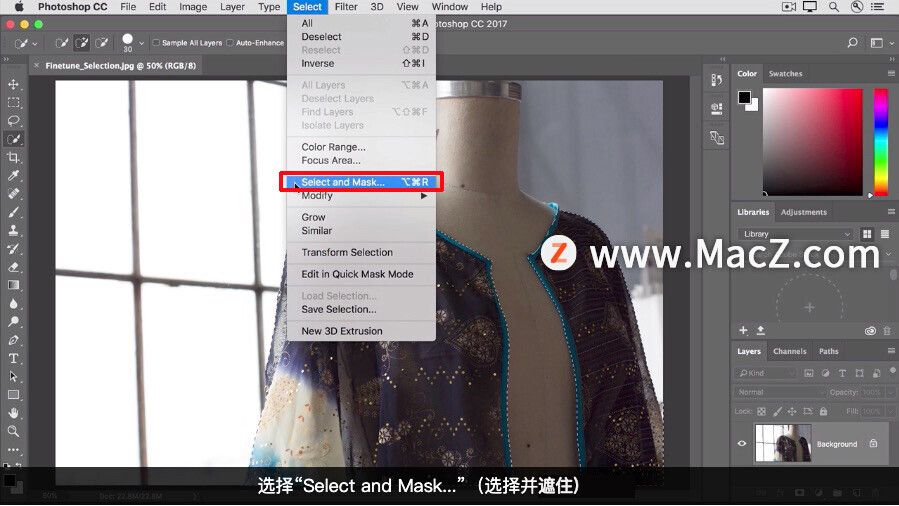The image size is (899, 506).
Task: Click add content plus in Libraries
Action: [743, 331]
